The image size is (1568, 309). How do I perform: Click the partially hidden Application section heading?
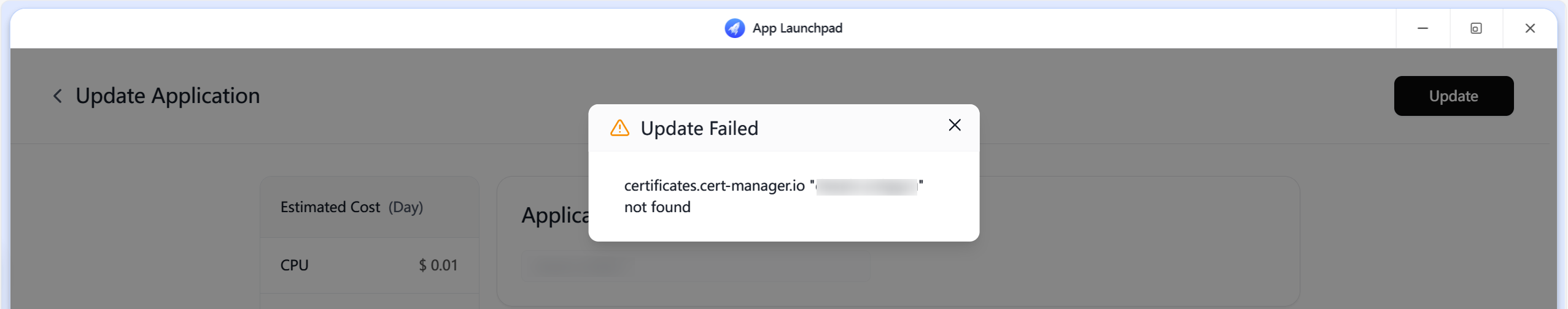(x=554, y=216)
